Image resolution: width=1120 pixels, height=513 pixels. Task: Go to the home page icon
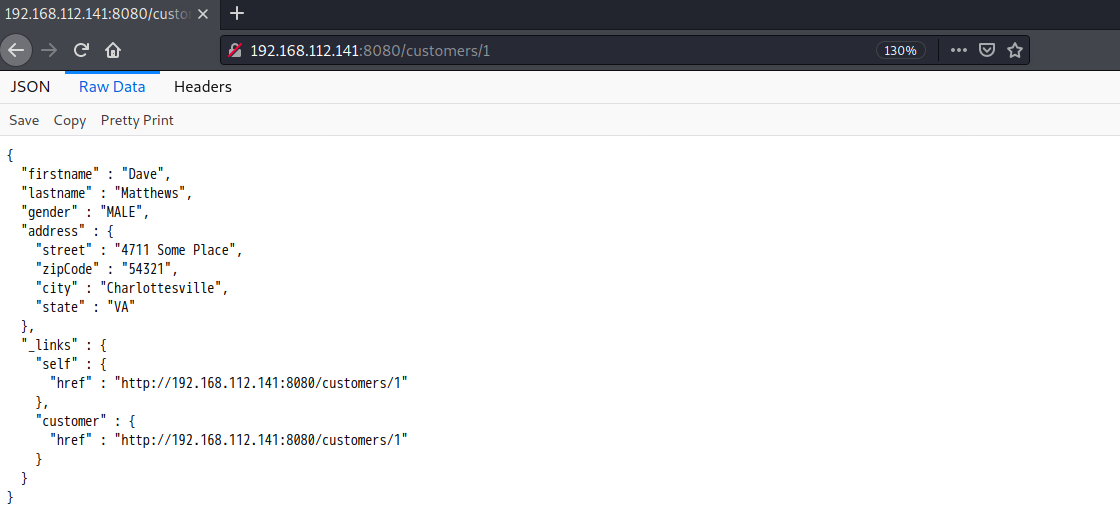pos(113,50)
